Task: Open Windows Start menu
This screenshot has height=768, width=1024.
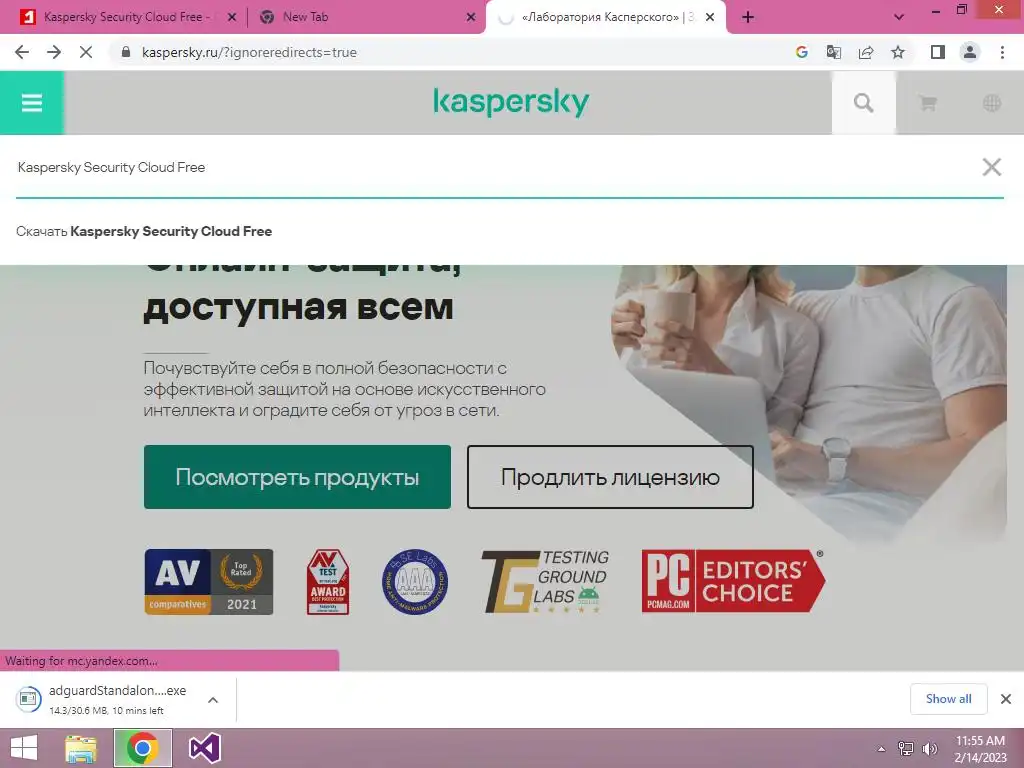Action: [x=24, y=748]
